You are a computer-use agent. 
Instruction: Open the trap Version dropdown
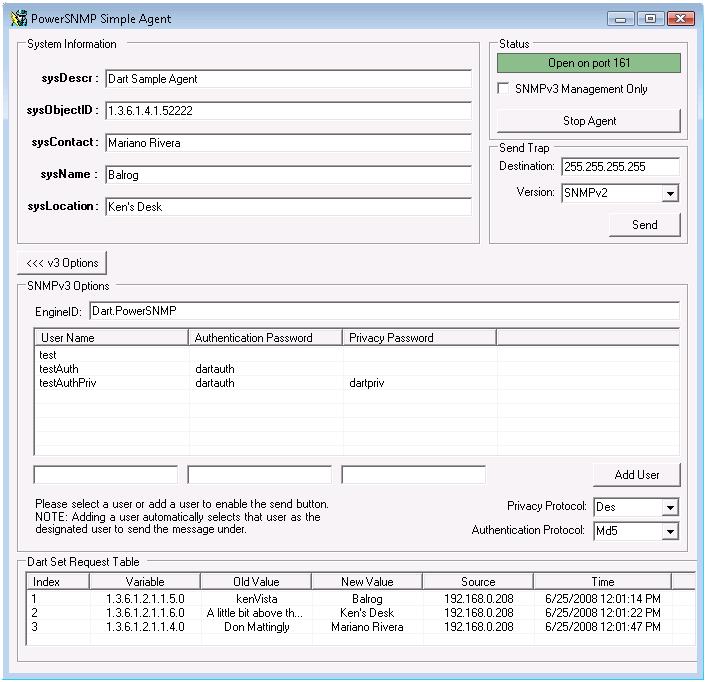pyautogui.click(x=670, y=193)
